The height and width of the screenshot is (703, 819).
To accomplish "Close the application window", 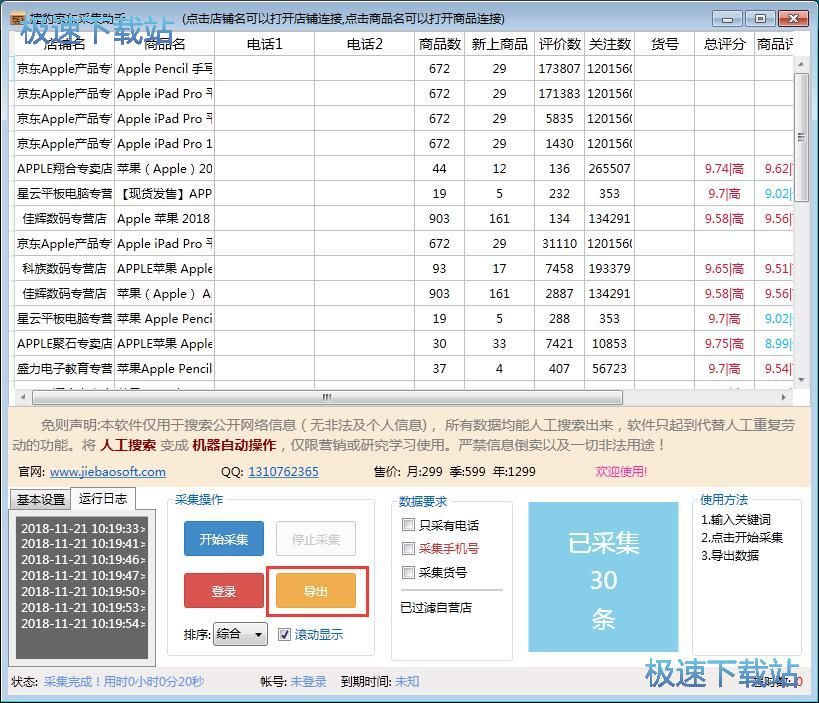I will click(793, 19).
